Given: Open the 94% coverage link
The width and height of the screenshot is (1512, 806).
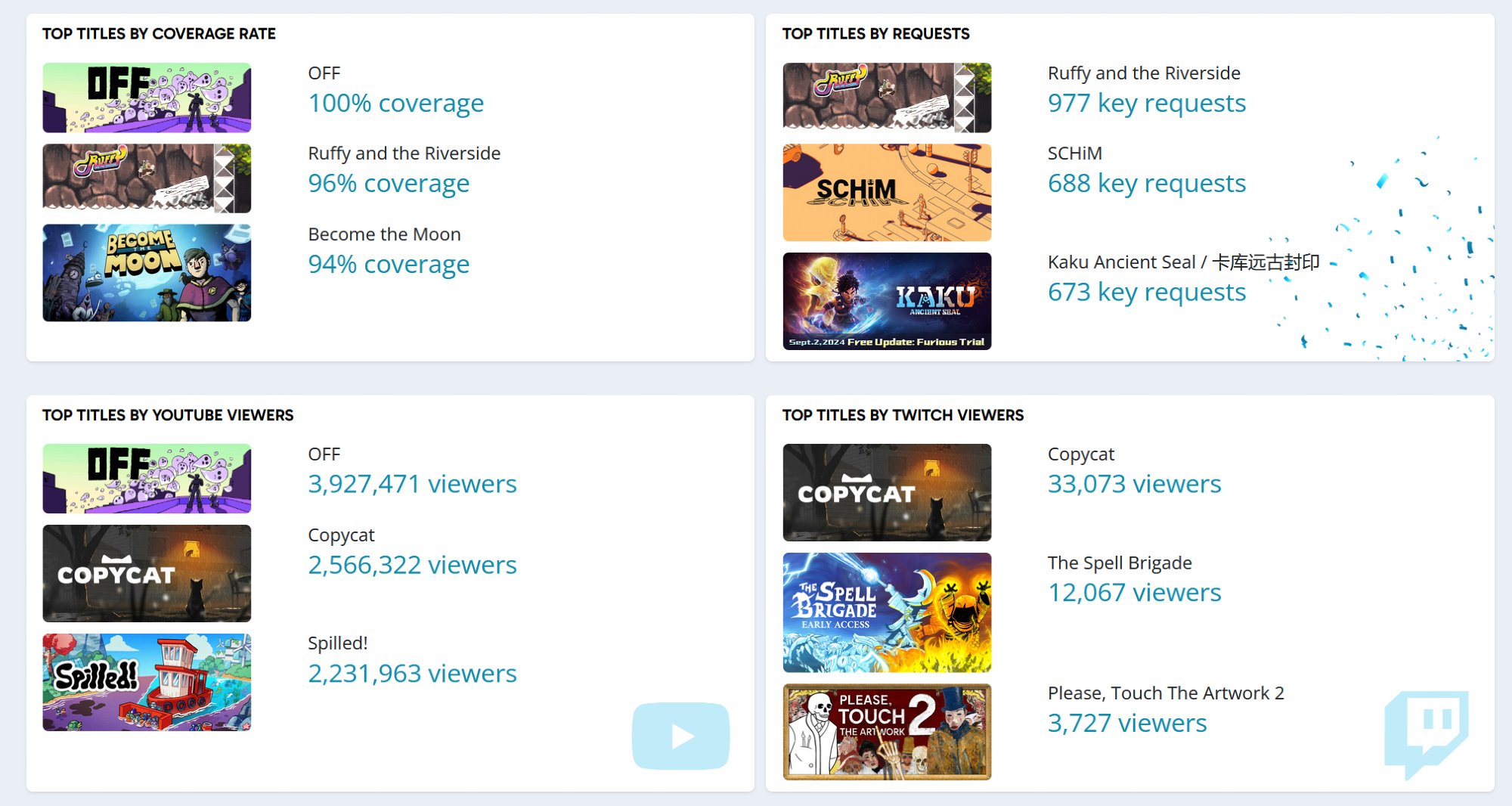Looking at the screenshot, I should (x=389, y=264).
